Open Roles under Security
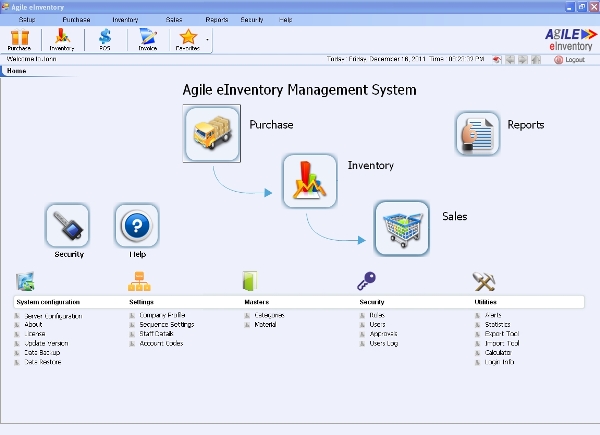This screenshot has width=600, height=435. [x=377, y=315]
